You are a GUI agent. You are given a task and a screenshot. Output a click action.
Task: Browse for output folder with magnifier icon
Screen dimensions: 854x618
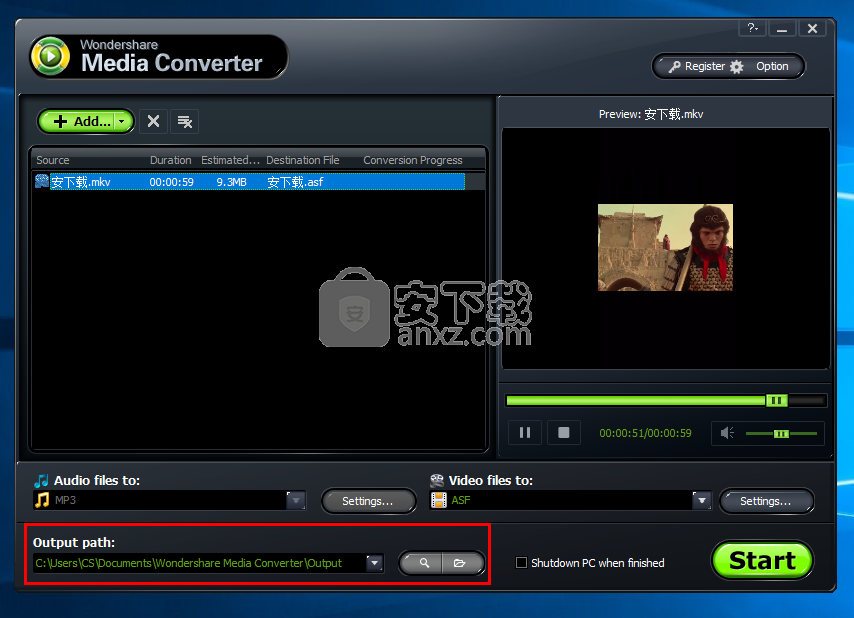click(423, 563)
